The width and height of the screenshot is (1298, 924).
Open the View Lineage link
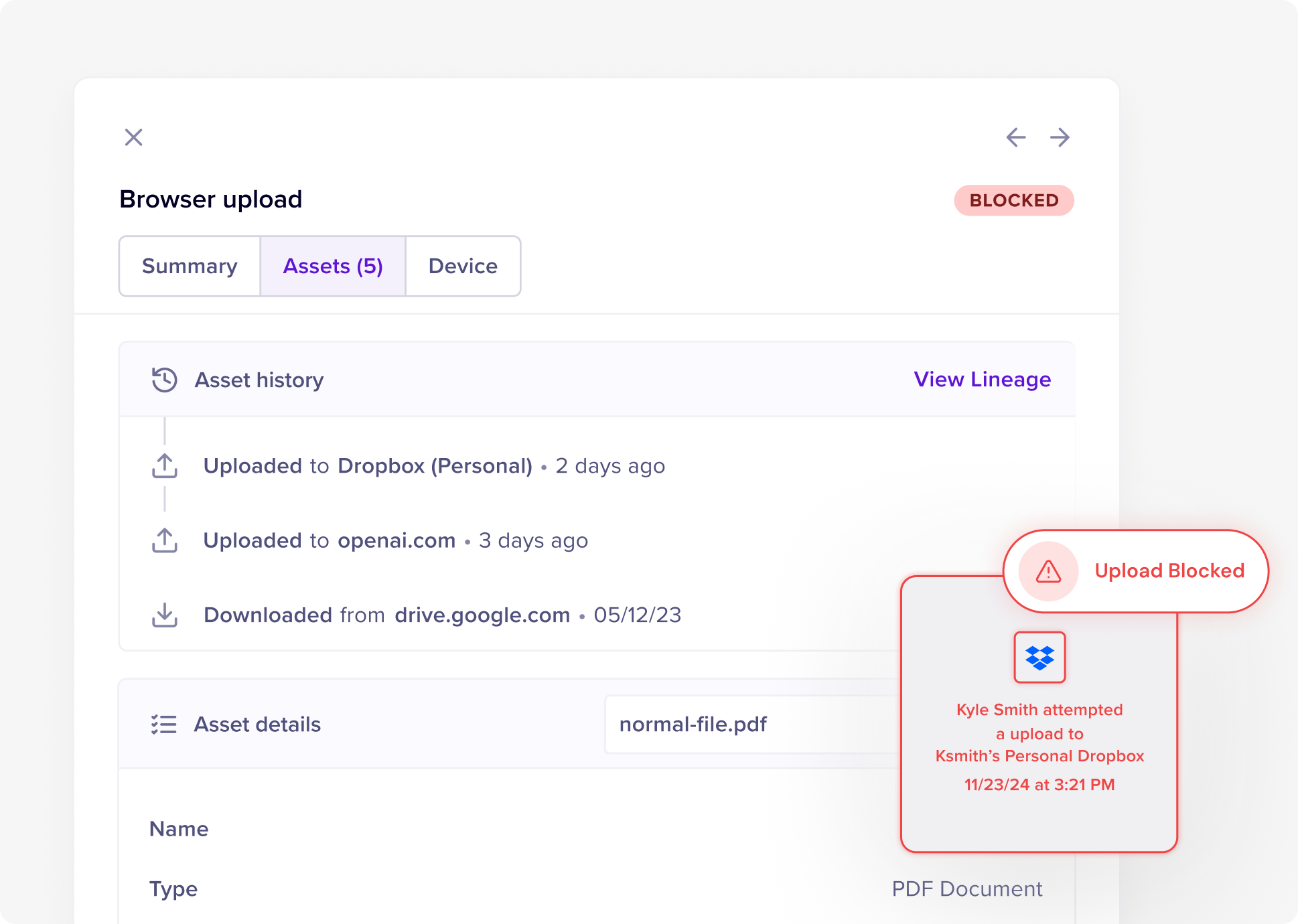(982, 380)
